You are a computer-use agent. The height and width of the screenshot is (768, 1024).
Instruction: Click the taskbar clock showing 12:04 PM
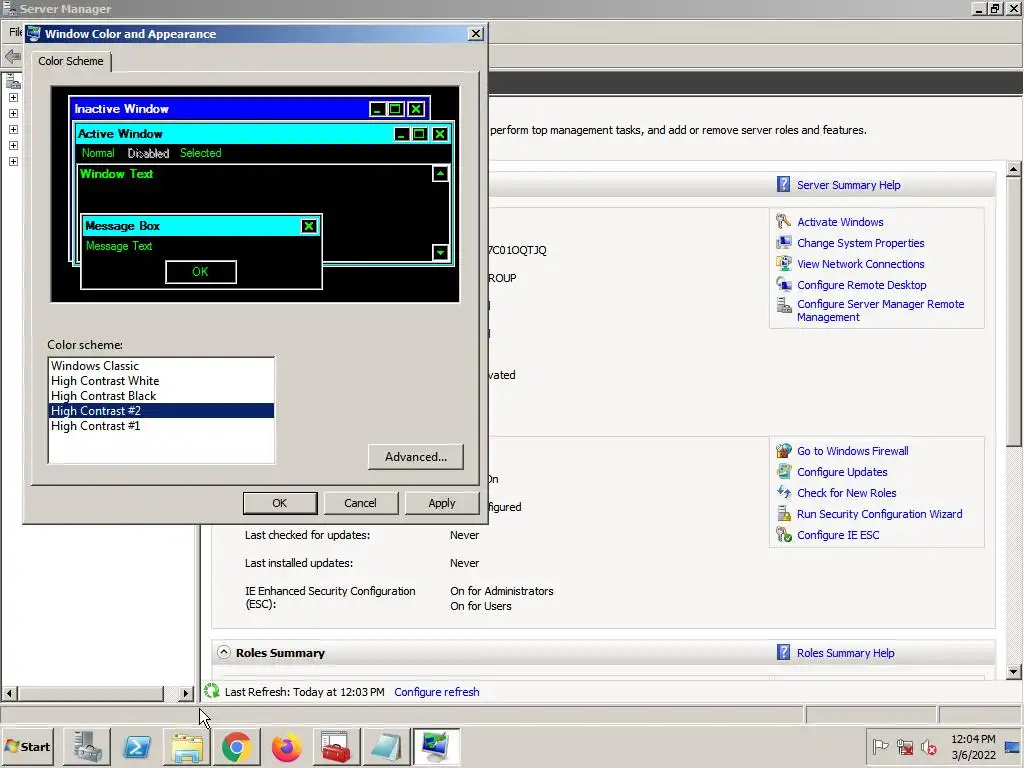pos(973,739)
